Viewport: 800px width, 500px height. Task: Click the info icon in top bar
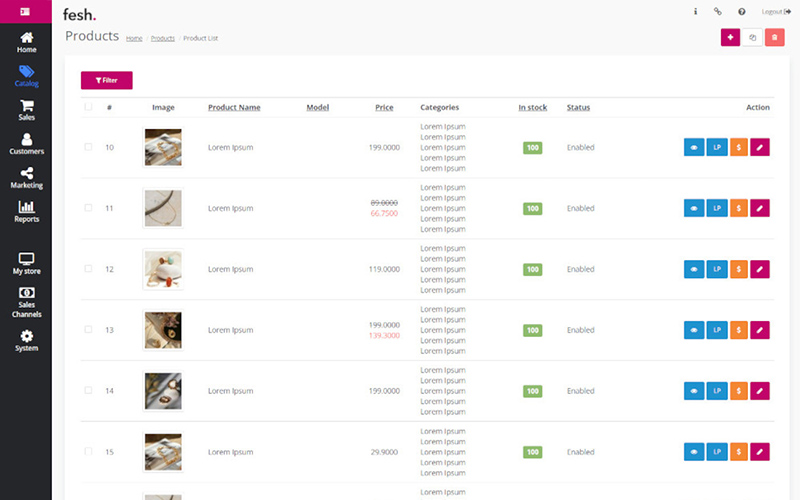point(696,12)
